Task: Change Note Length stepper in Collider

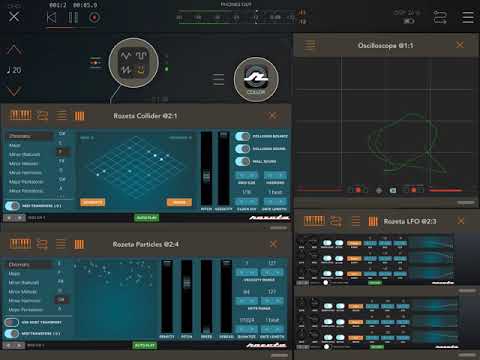Action: (275, 201)
